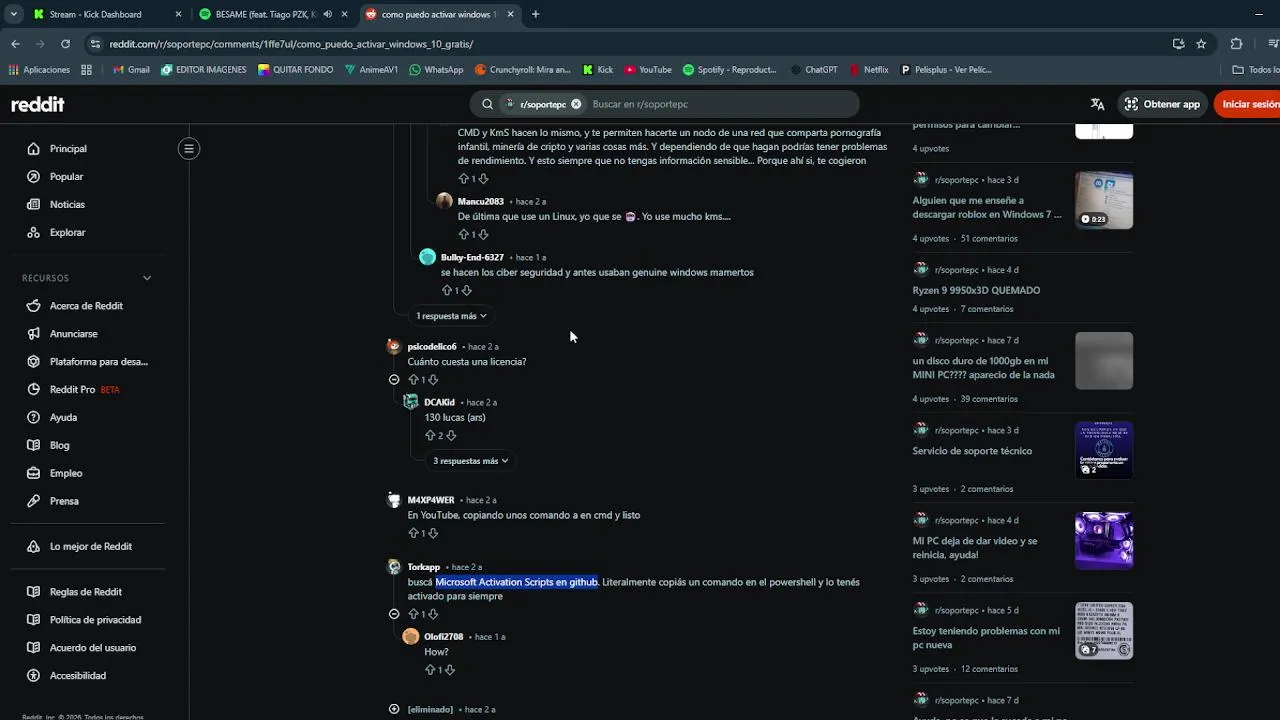Open 'un disco duro de 1000gb' post
1280x720 pixels.
tap(983, 367)
